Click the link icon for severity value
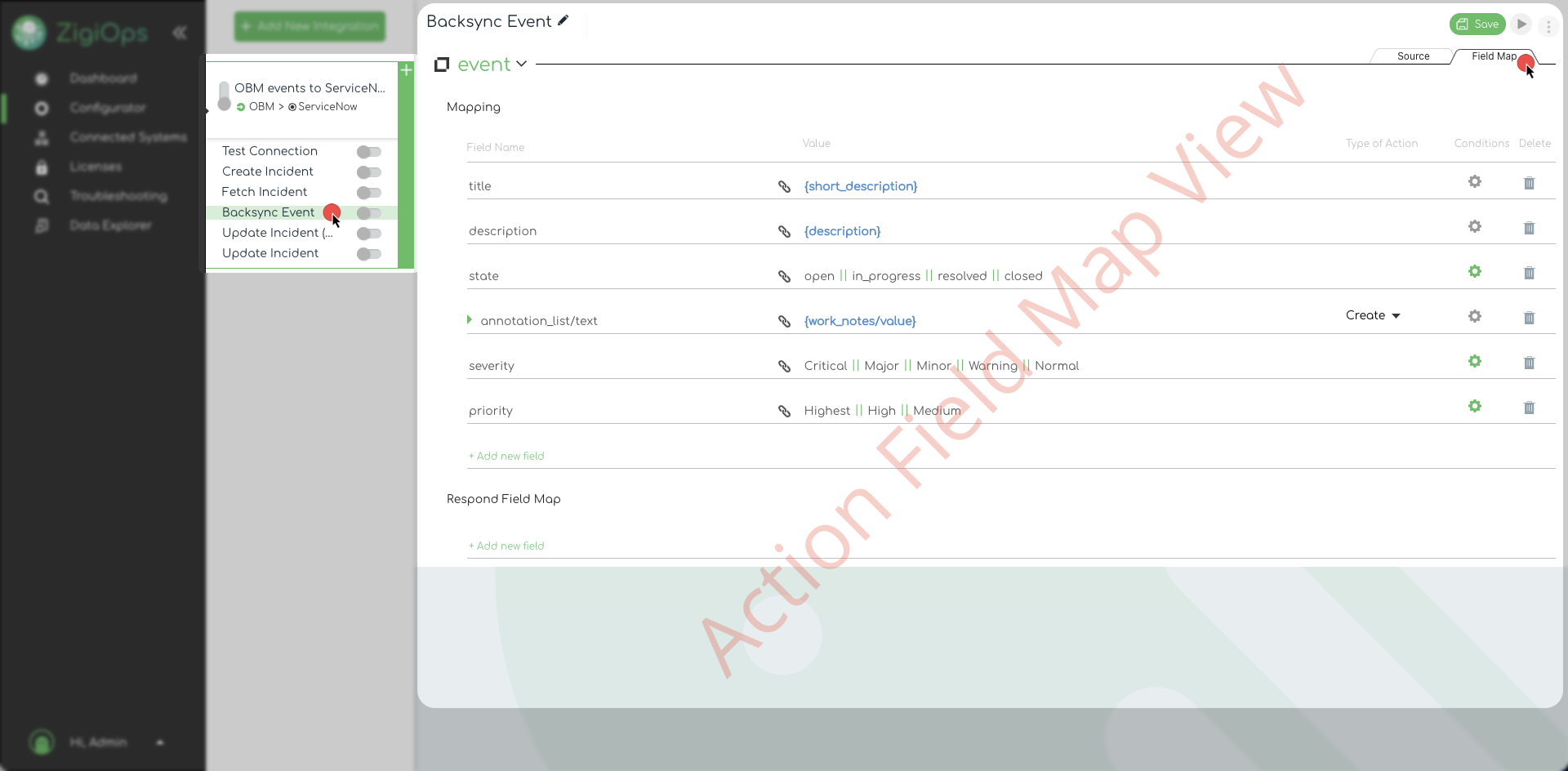This screenshot has width=1568, height=771. pos(784,367)
